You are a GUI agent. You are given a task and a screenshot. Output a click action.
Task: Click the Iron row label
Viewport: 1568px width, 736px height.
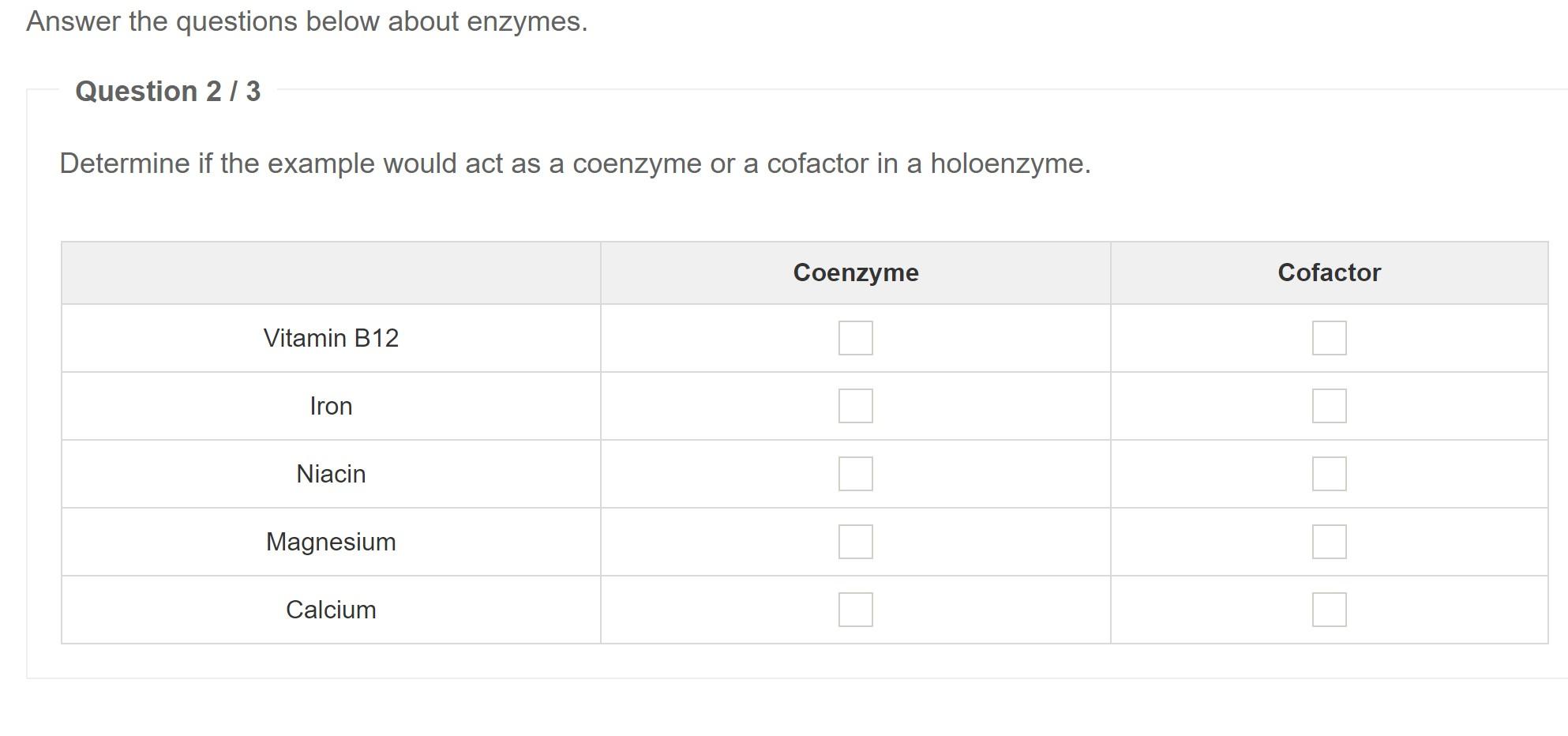pyautogui.click(x=331, y=406)
